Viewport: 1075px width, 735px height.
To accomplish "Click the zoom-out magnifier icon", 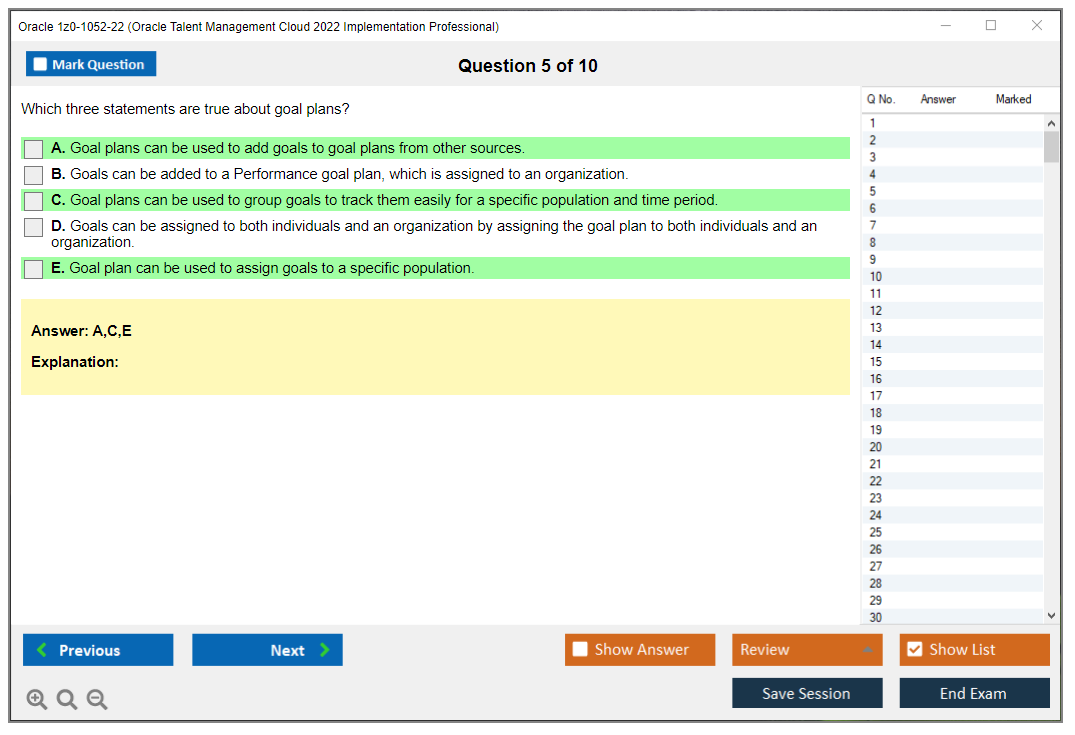I will pyautogui.click(x=96, y=699).
